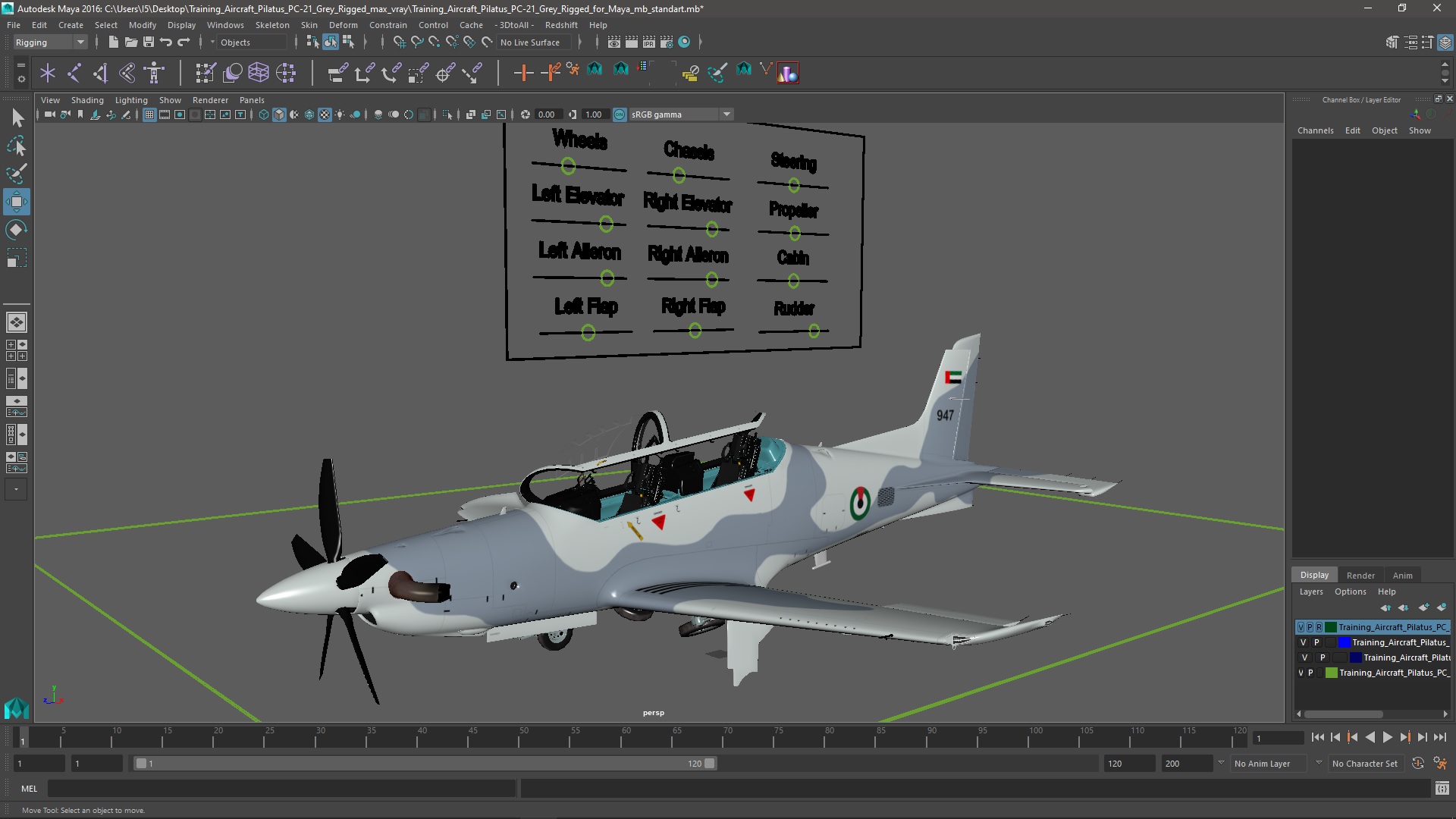Switch to four-view layout in toolbox

(x=16, y=350)
